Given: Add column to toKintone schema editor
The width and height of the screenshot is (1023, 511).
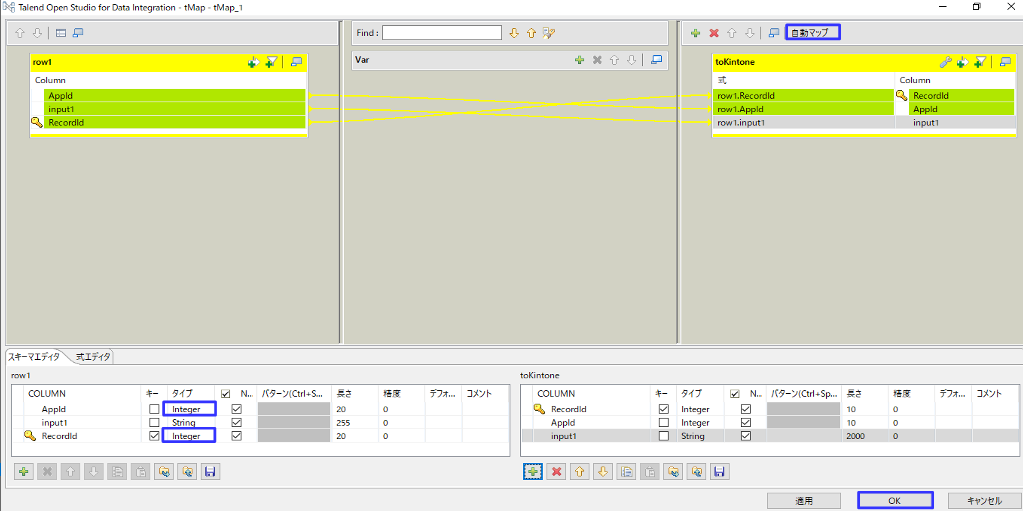Looking at the screenshot, I should point(532,472).
